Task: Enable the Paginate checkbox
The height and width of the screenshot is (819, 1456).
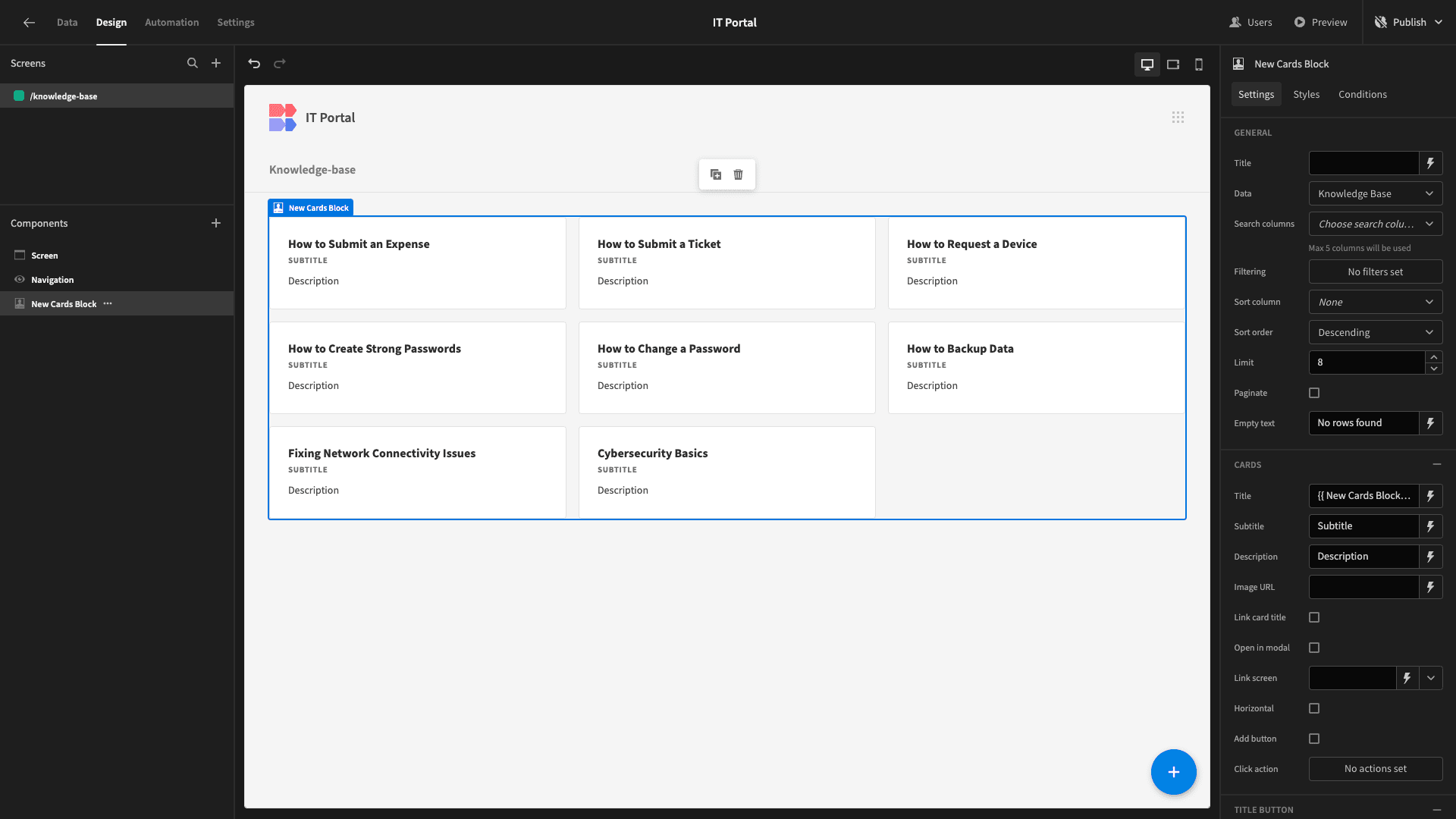Action: 1314,393
